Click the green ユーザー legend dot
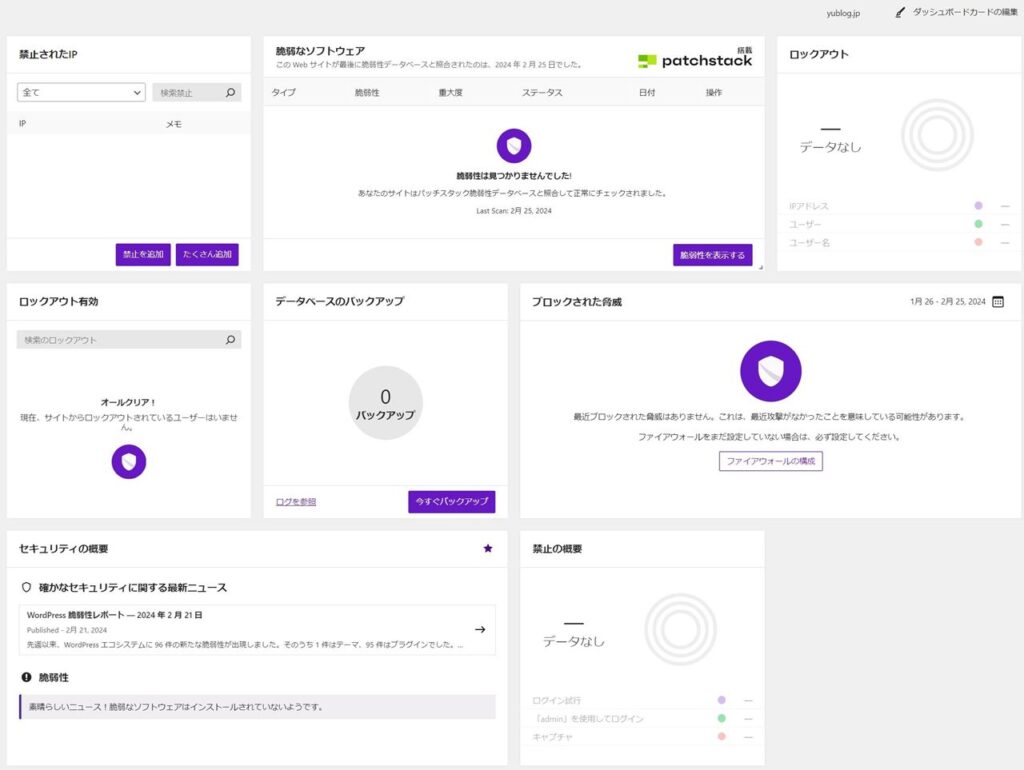Viewport: 1024px width, 770px height. click(x=978, y=224)
